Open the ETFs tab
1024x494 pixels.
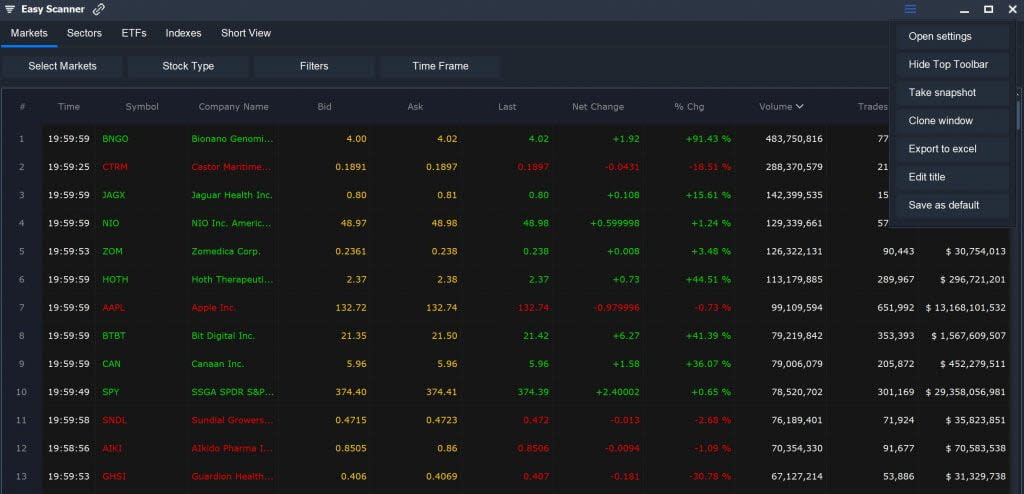134,33
